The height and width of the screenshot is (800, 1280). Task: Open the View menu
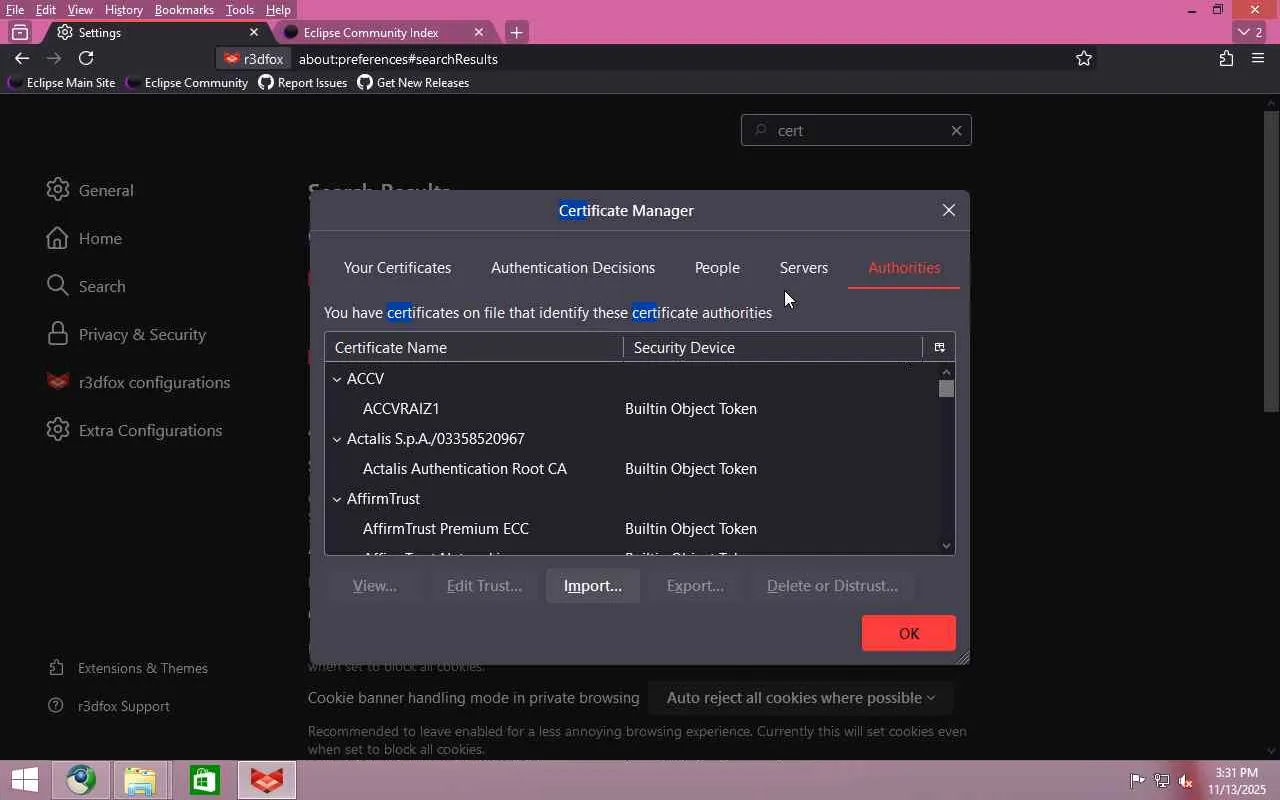pyautogui.click(x=80, y=10)
